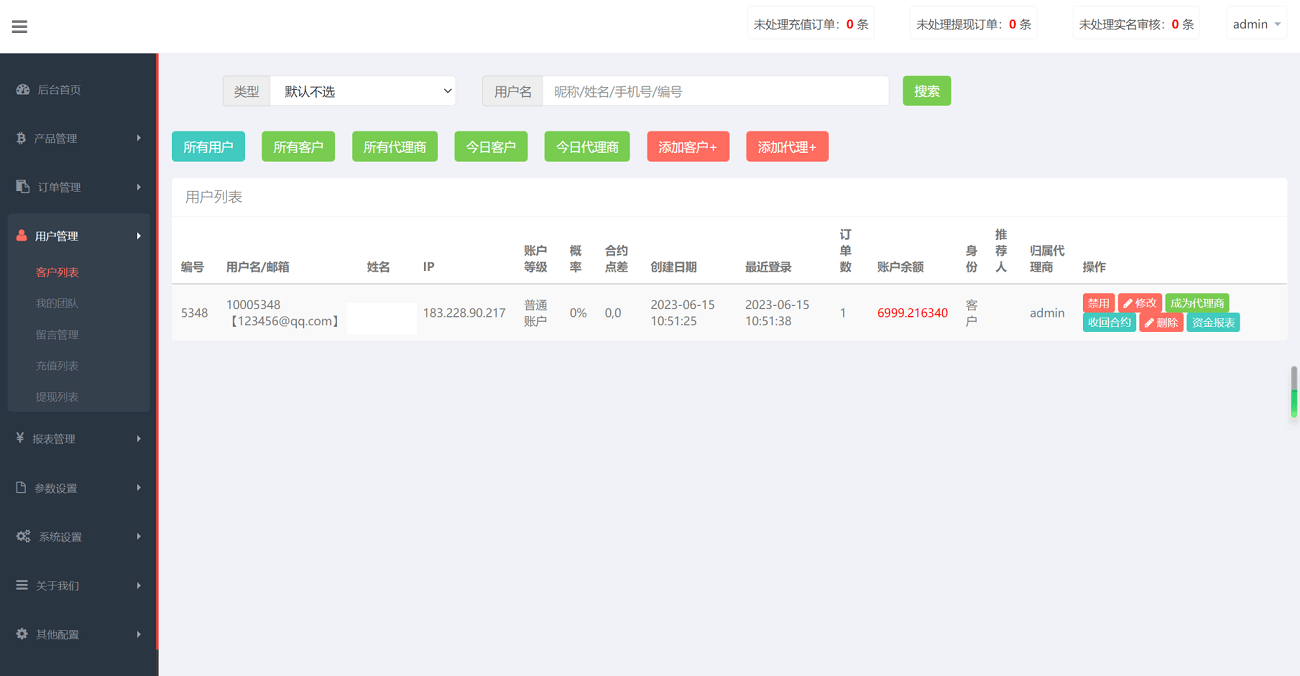Open 充值列表 in the sidebar submenu
1300x676 pixels.
(57, 366)
